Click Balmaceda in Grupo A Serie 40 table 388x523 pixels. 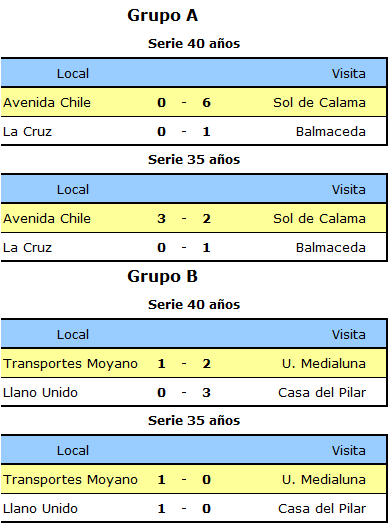(x=331, y=132)
